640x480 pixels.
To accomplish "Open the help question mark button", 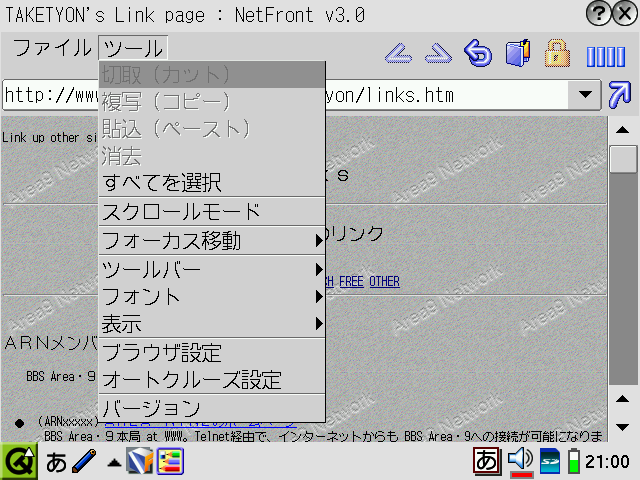I will 598,13.
